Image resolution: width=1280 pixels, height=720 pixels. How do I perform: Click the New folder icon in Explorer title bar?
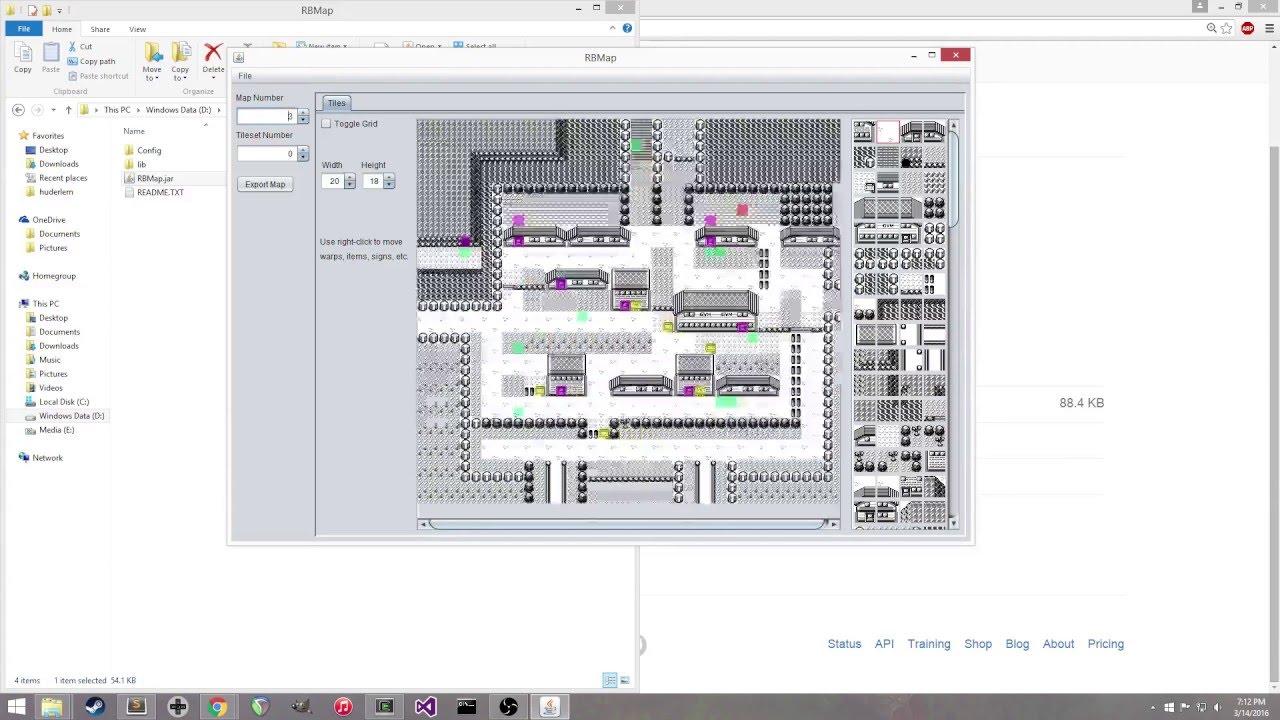tap(46, 9)
